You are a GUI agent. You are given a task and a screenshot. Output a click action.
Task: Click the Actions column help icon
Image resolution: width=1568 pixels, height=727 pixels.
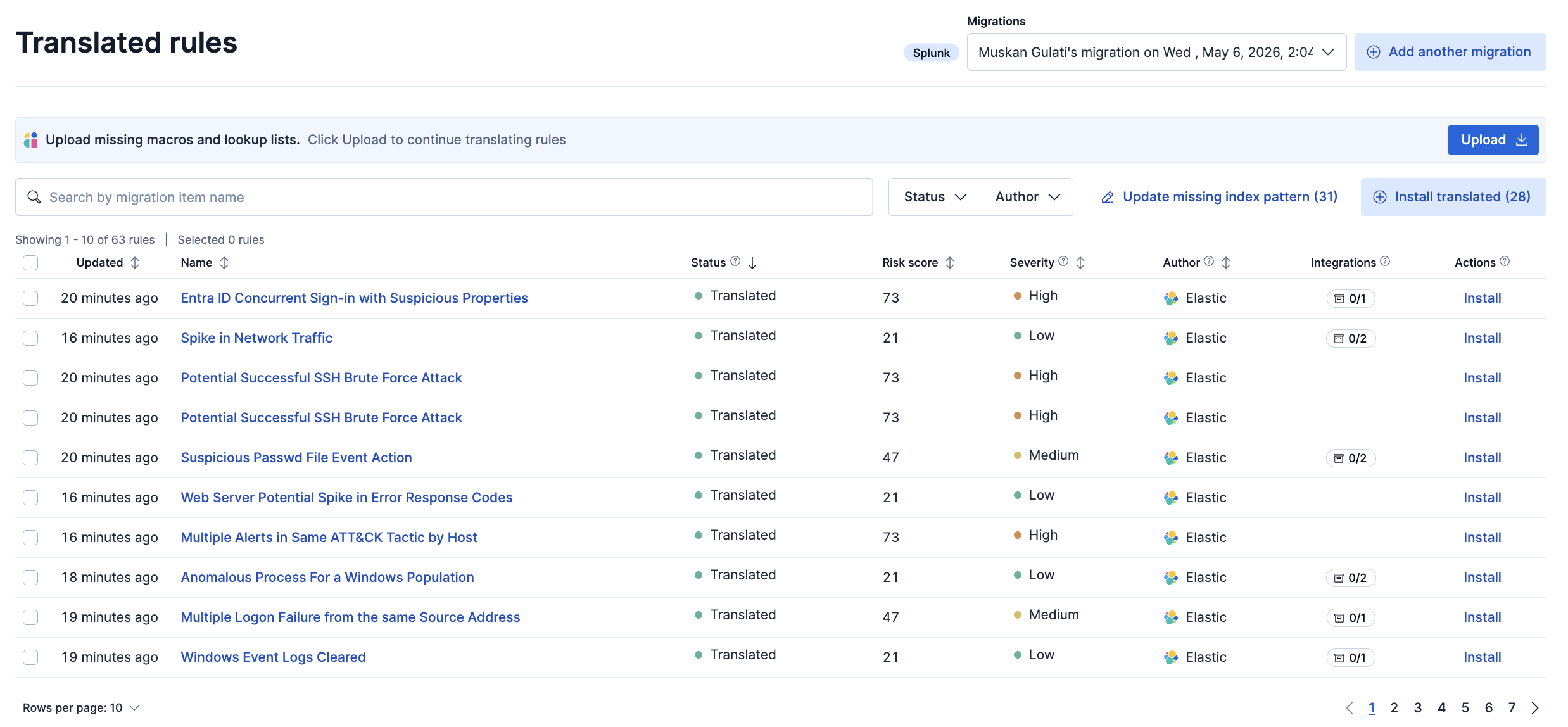1505,261
